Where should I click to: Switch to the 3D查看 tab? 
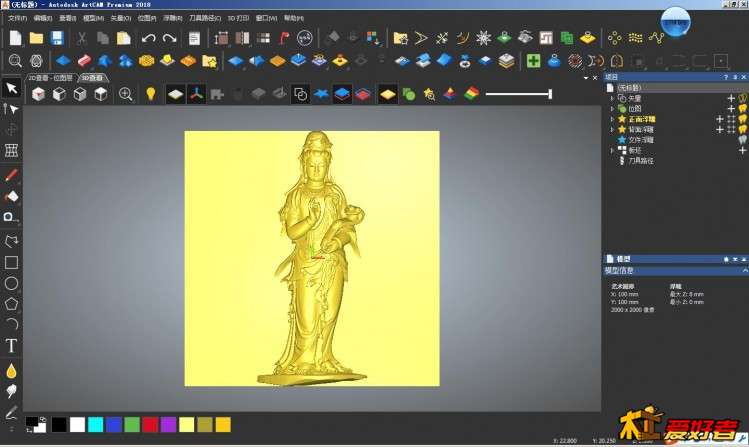click(x=92, y=78)
